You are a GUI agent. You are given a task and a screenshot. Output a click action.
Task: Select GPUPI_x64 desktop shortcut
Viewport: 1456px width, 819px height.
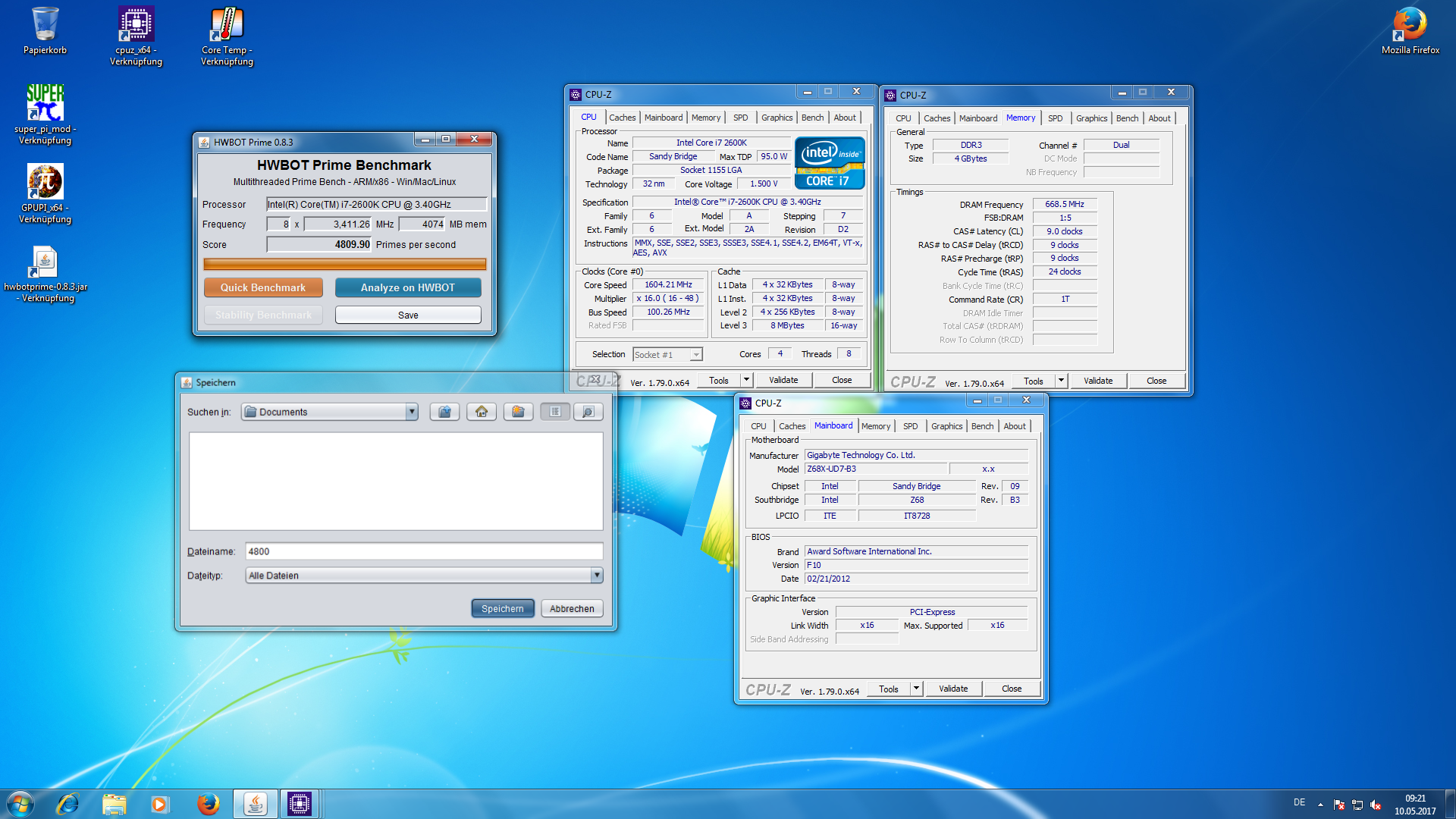click(45, 193)
